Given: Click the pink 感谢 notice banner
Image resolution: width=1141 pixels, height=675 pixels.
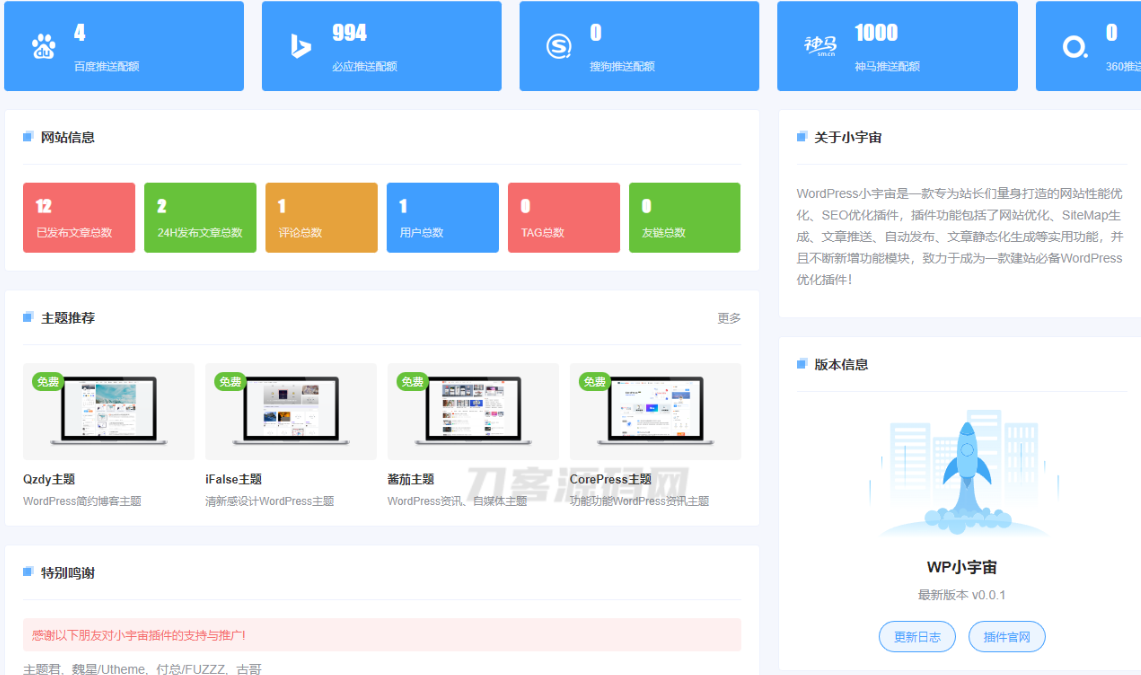Looking at the screenshot, I should pos(382,635).
